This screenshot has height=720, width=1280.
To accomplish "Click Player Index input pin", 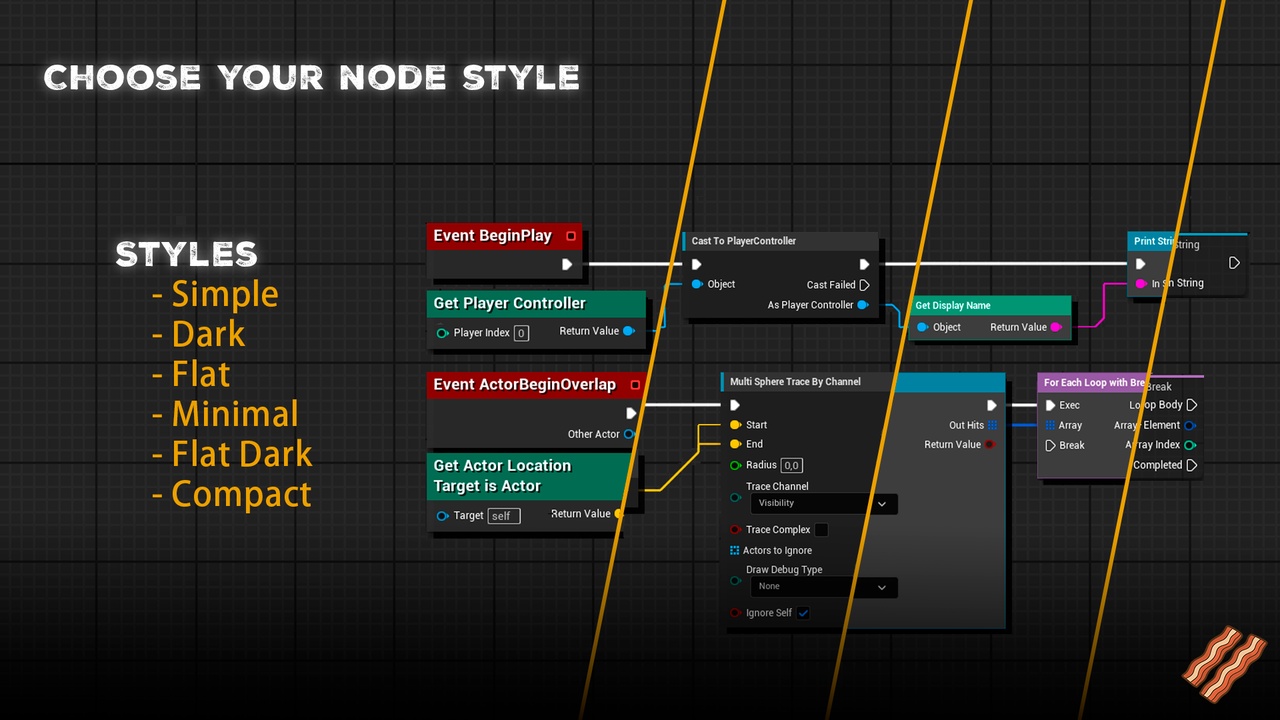I will (x=442, y=333).
